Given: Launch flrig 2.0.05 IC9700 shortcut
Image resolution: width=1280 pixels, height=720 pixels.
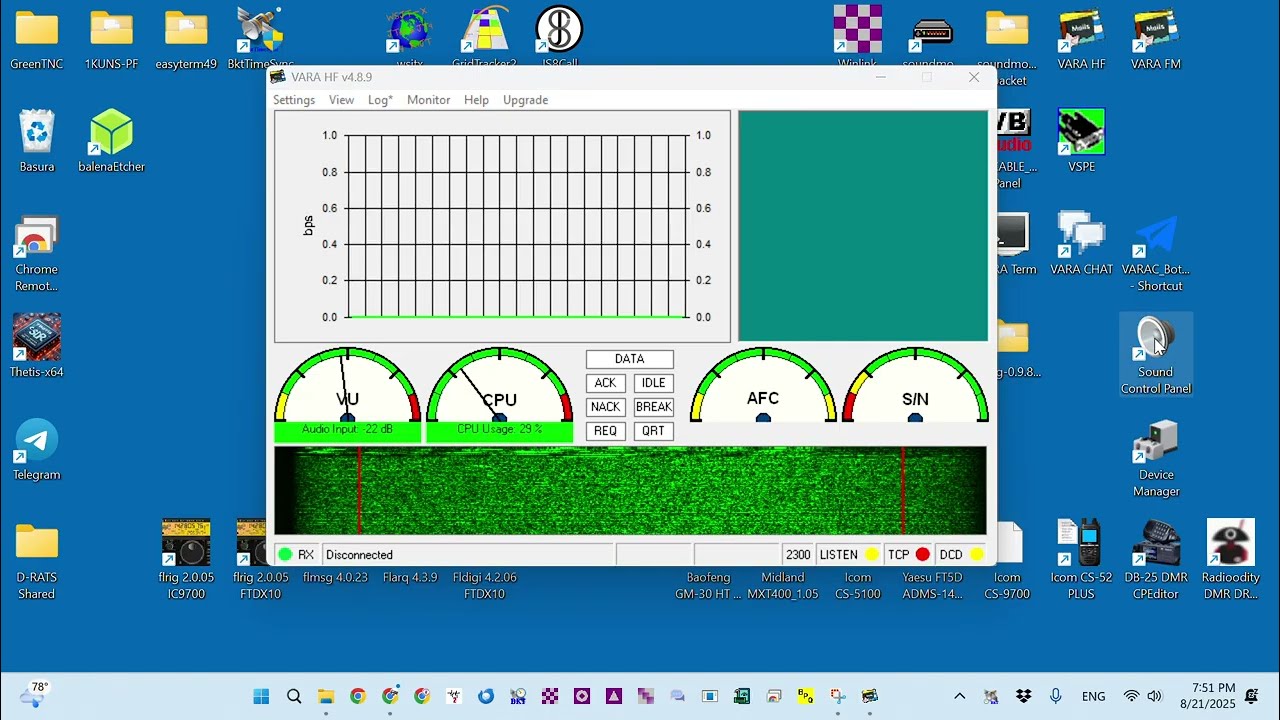Looking at the screenshot, I should 186,560.
